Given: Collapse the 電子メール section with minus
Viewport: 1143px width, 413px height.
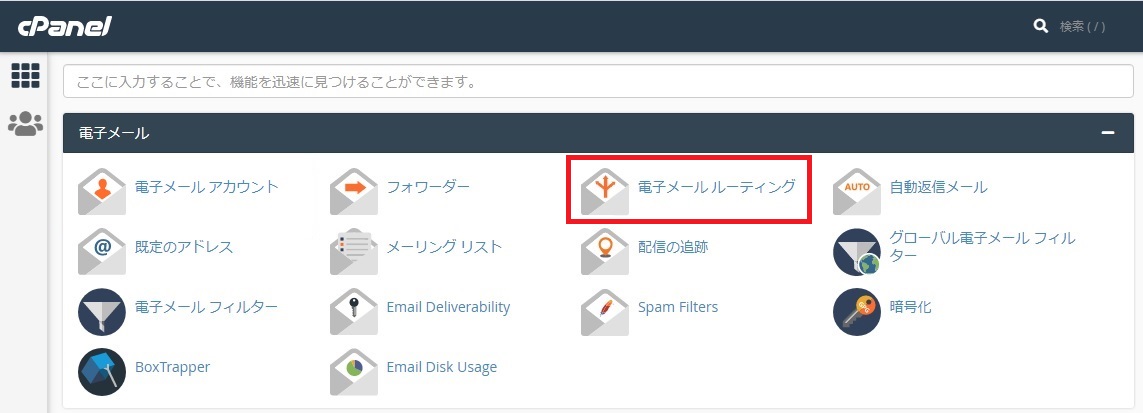Looking at the screenshot, I should tap(1108, 133).
